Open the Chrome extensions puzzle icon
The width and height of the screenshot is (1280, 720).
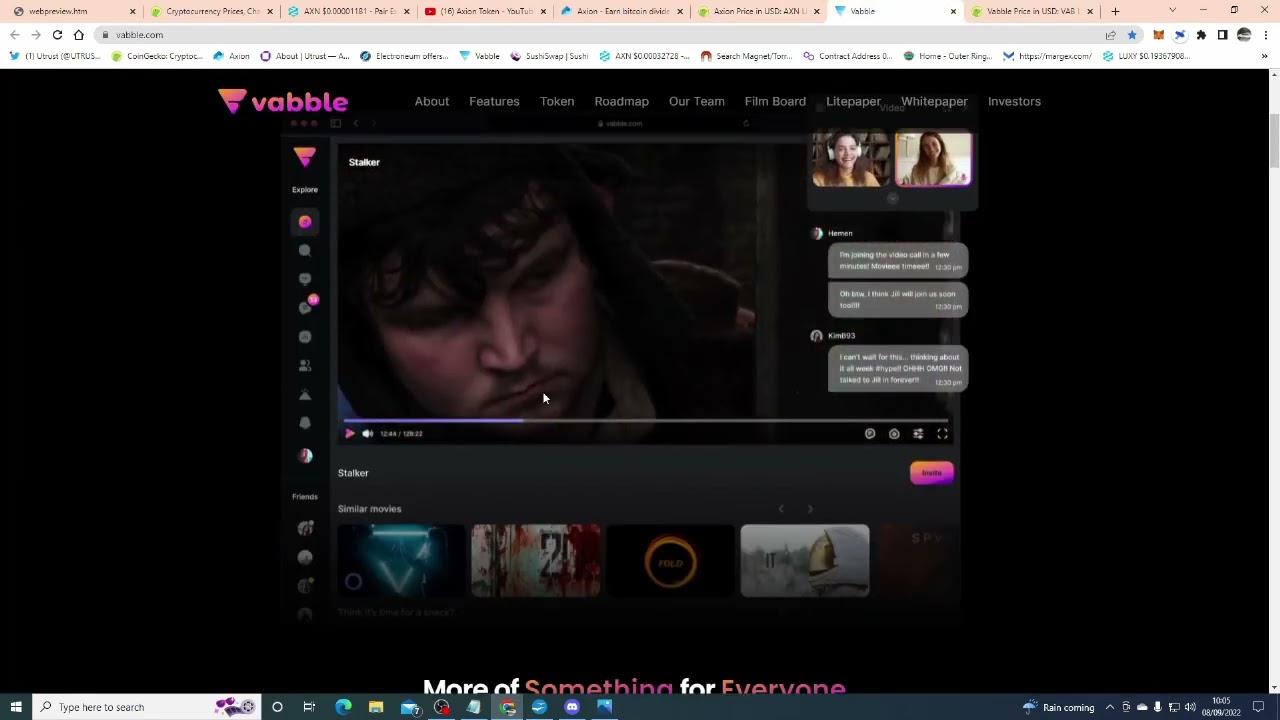click(x=1201, y=35)
